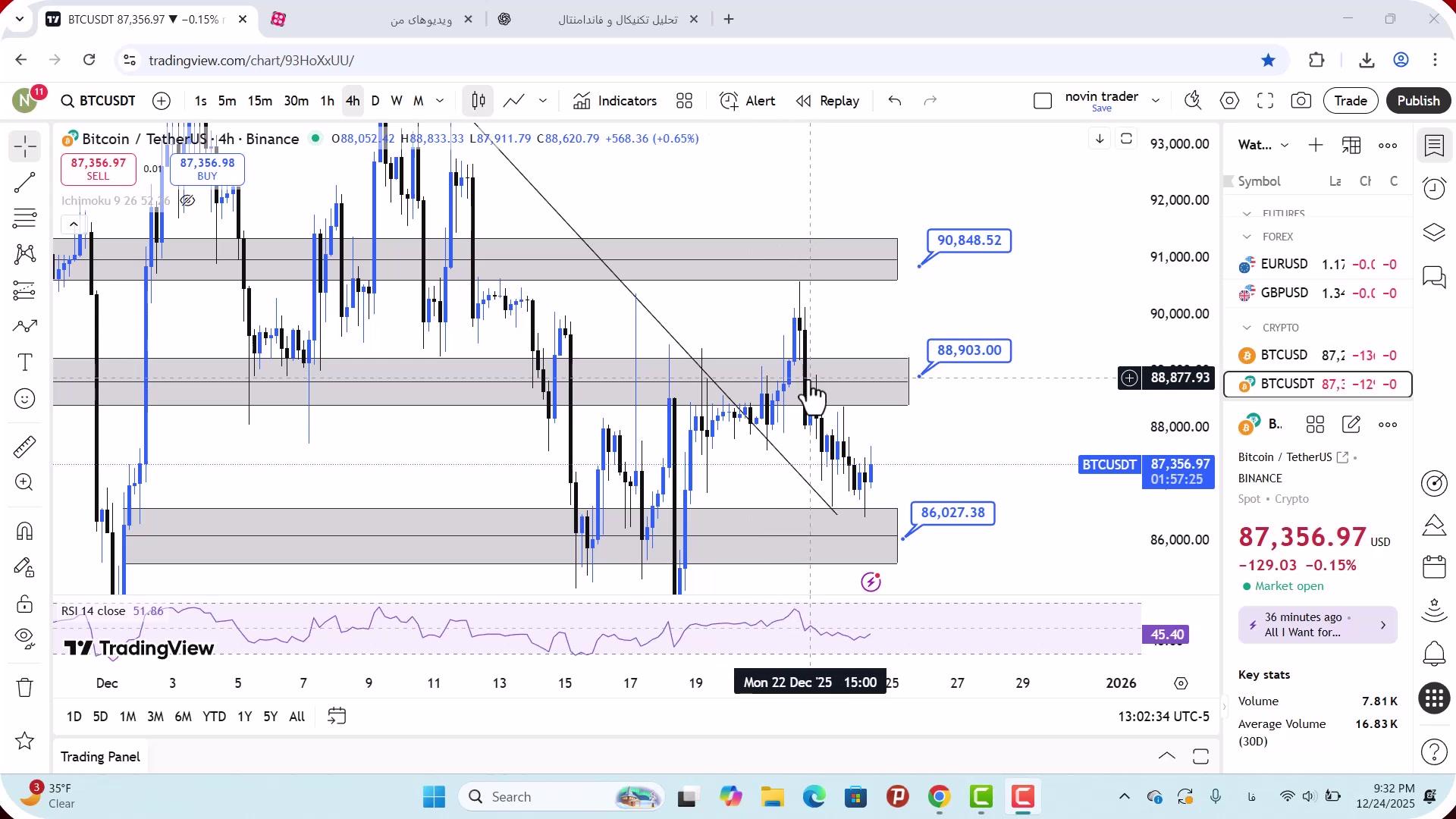Undo last chart action
Screen dimensions: 1456x819
895,101
